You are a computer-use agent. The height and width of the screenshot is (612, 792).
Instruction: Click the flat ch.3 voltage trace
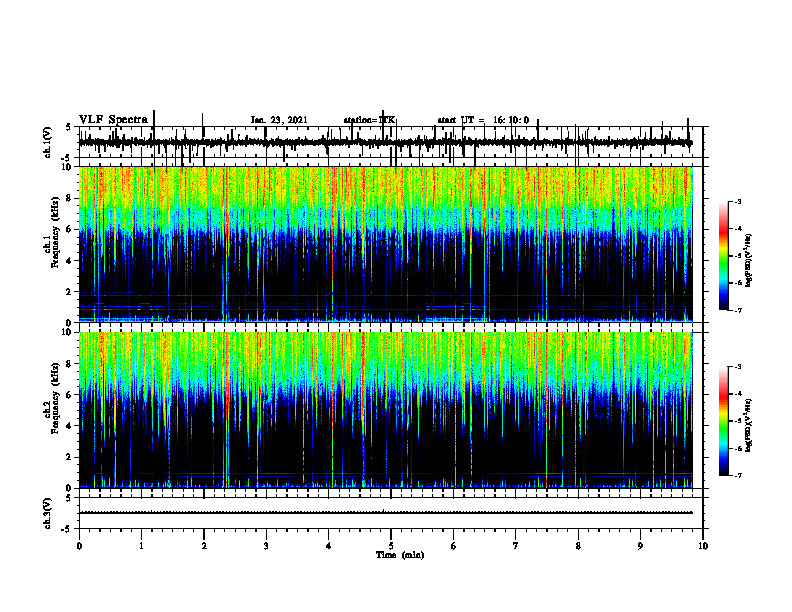386,513
